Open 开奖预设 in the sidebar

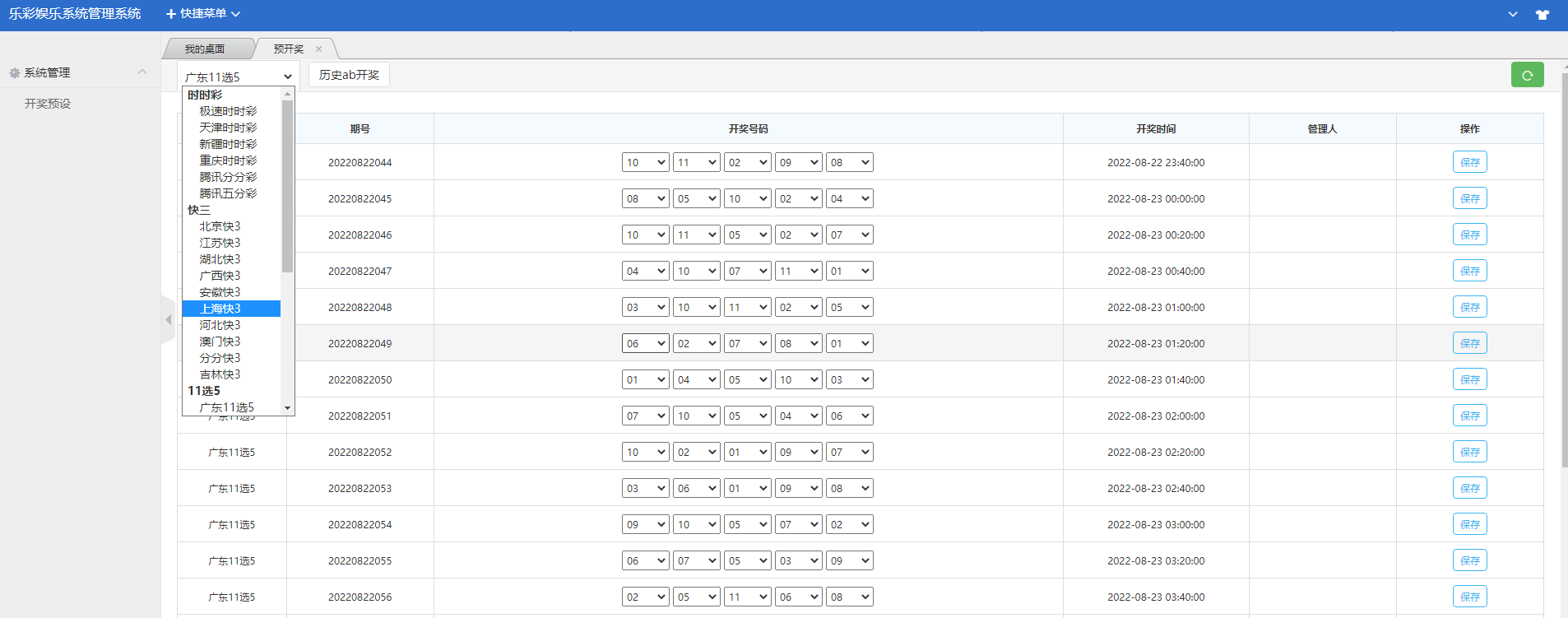click(48, 104)
